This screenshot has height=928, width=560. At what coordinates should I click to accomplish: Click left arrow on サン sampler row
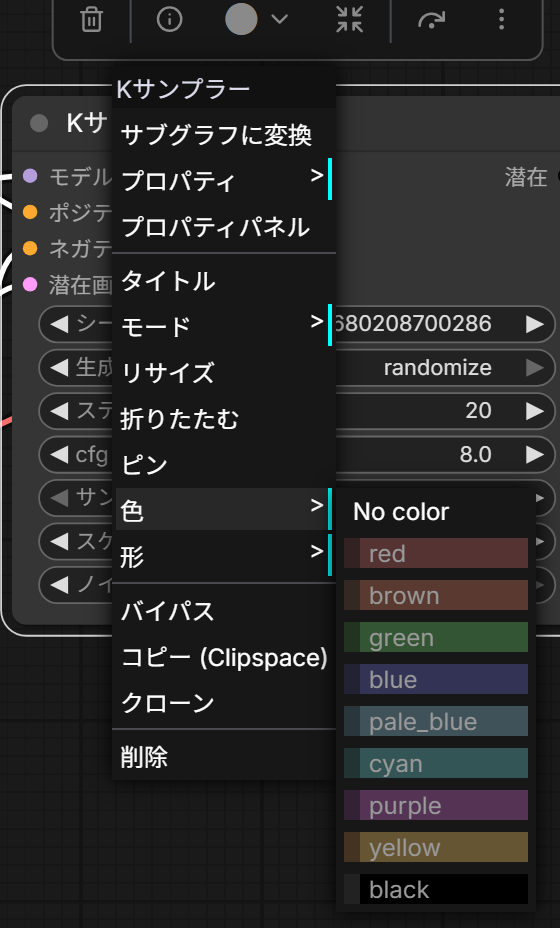point(59,498)
